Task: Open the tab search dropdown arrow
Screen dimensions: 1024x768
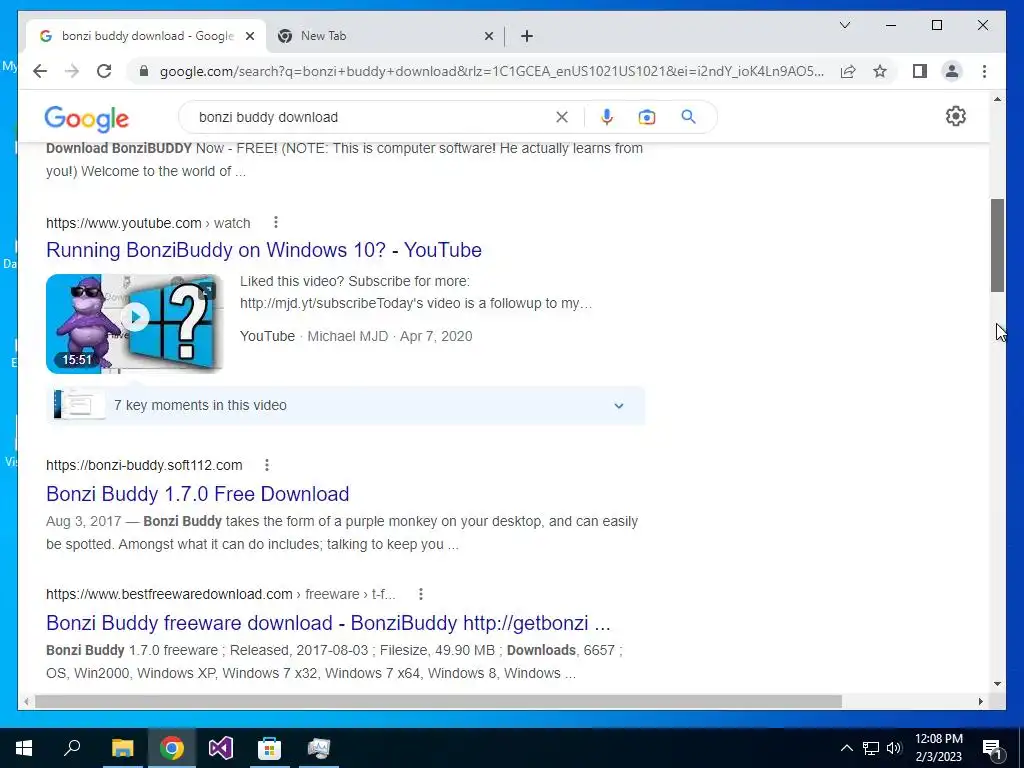Action: click(844, 25)
